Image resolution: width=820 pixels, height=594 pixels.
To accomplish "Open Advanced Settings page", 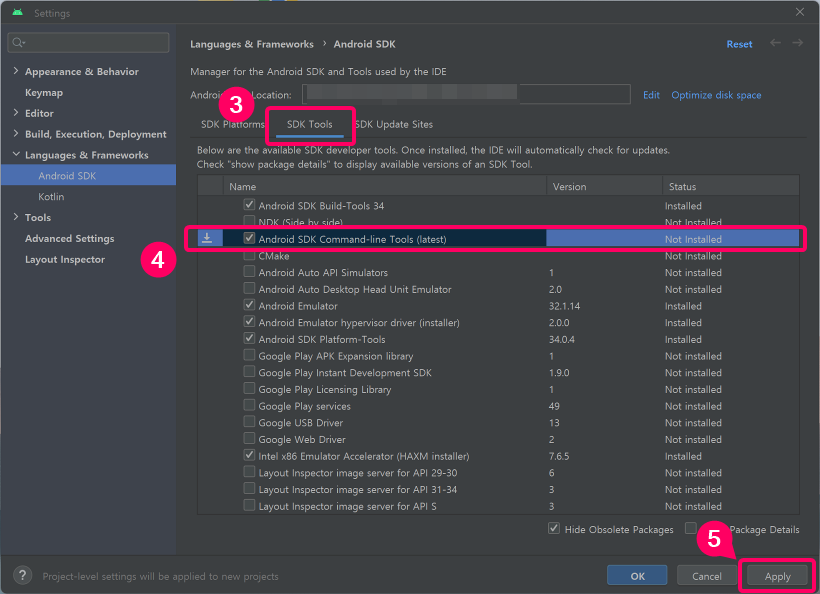I will 70,238.
